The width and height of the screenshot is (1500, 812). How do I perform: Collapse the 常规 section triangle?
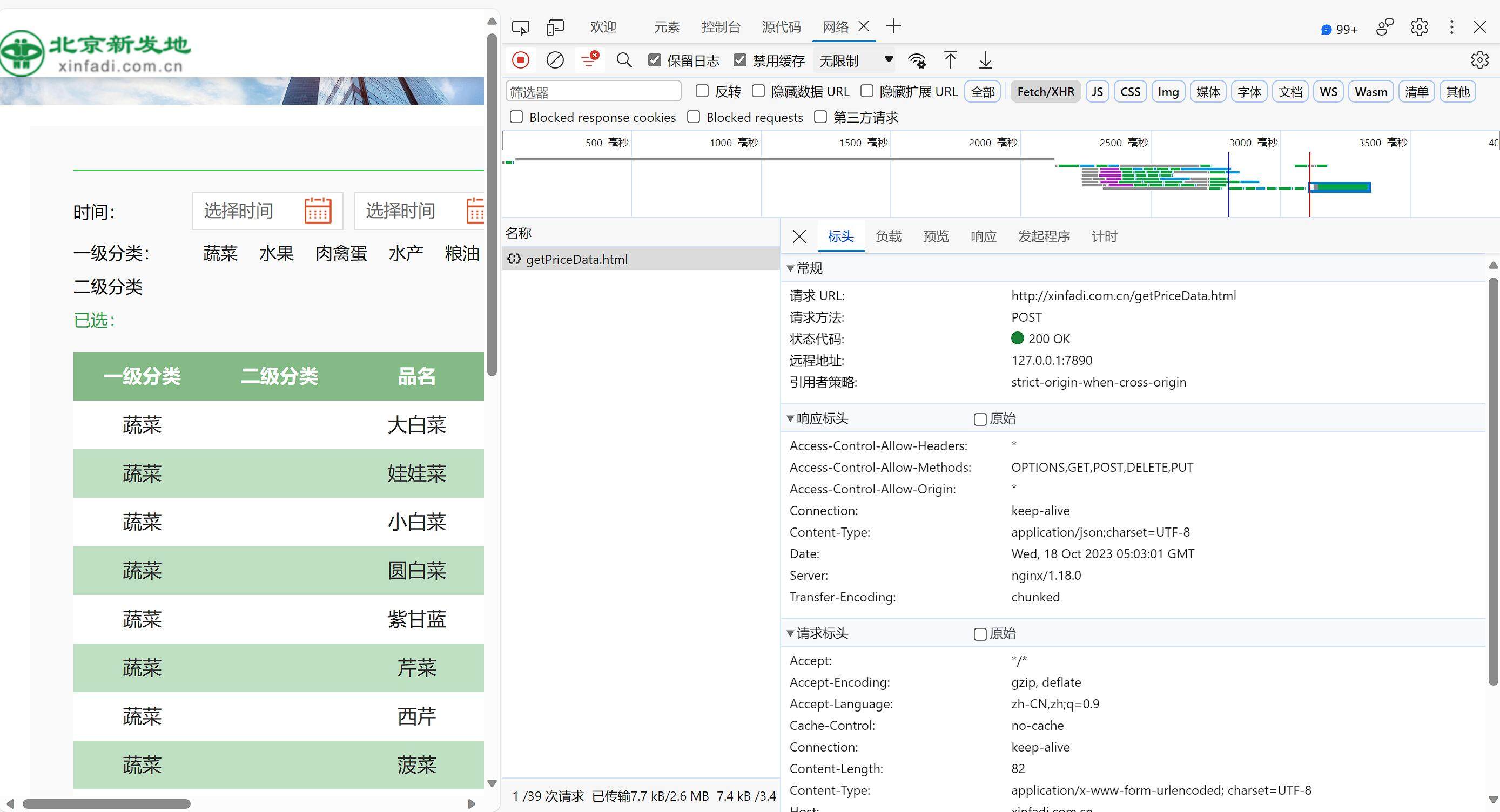click(790, 268)
